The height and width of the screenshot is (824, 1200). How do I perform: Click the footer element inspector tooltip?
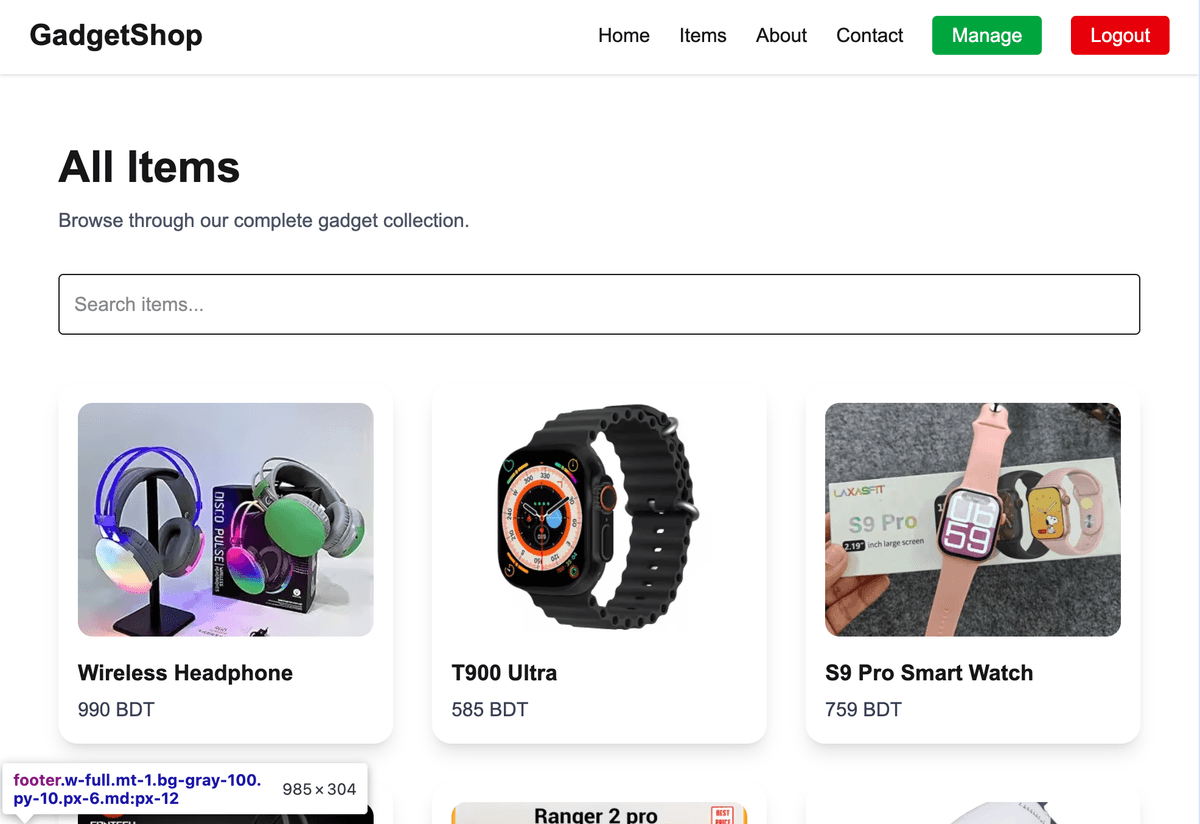pyautogui.click(x=185, y=789)
